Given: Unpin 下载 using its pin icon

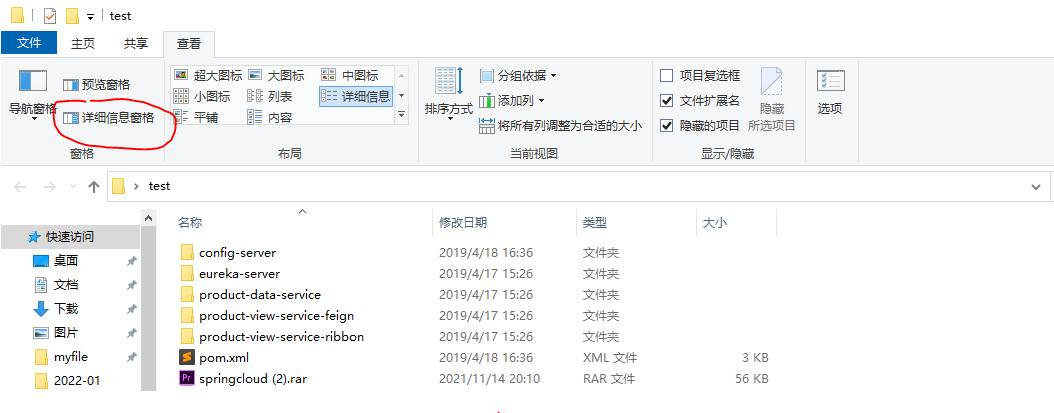Looking at the screenshot, I should tap(132, 309).
